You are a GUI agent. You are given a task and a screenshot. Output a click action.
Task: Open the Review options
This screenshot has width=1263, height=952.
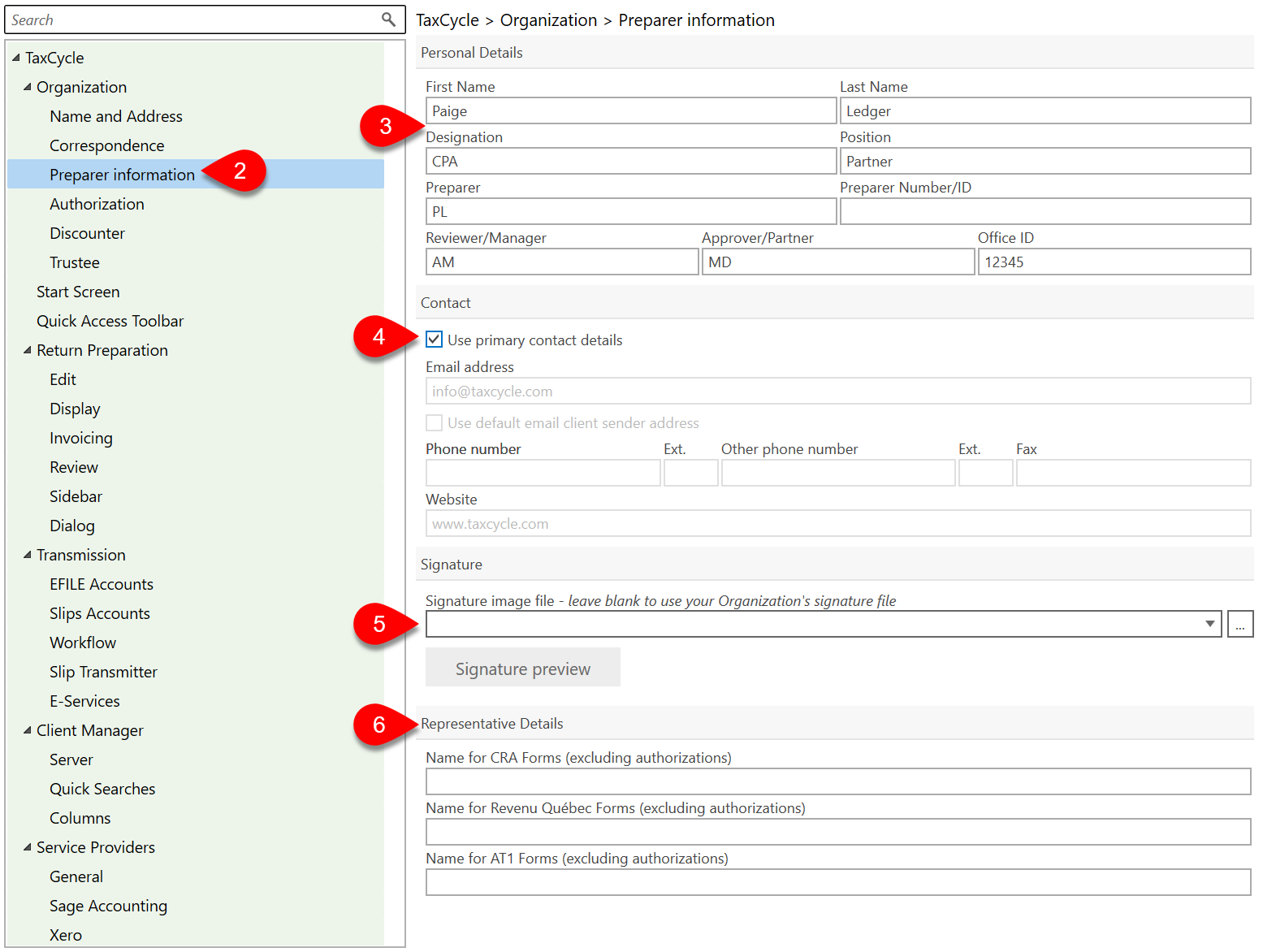click(74, 467)
